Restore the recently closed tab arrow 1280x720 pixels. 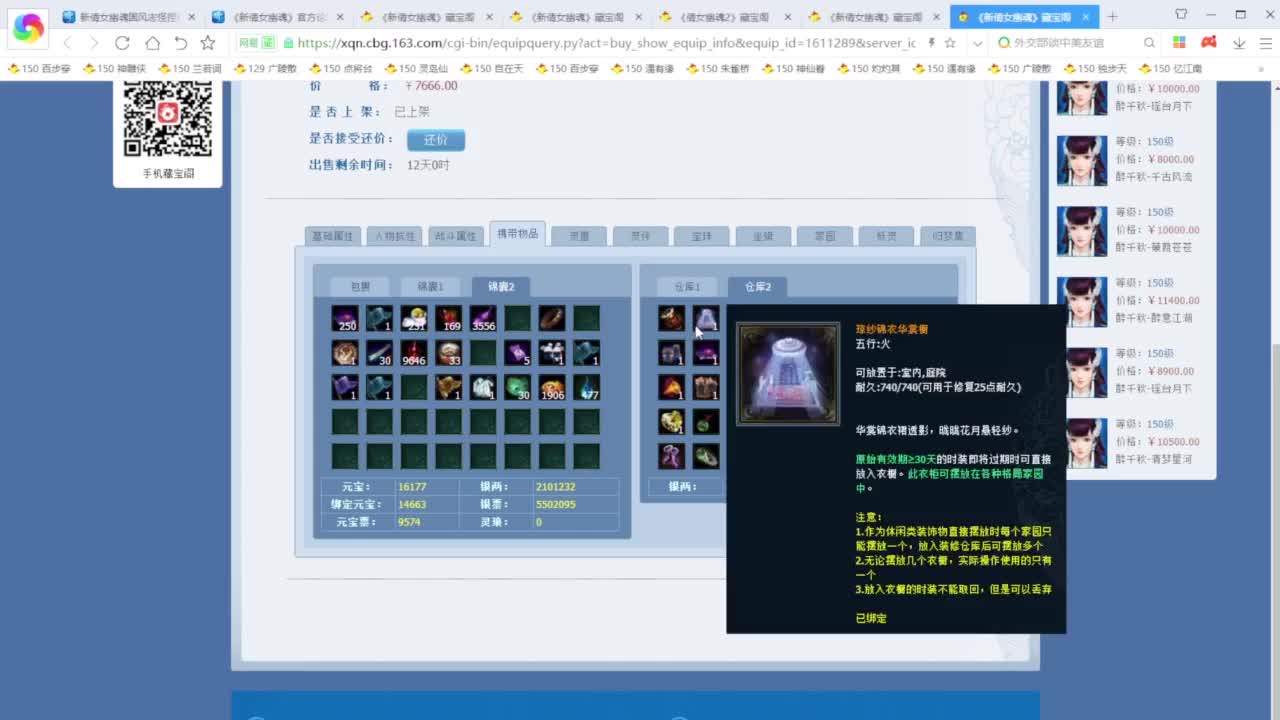click(x=180, y=43)
